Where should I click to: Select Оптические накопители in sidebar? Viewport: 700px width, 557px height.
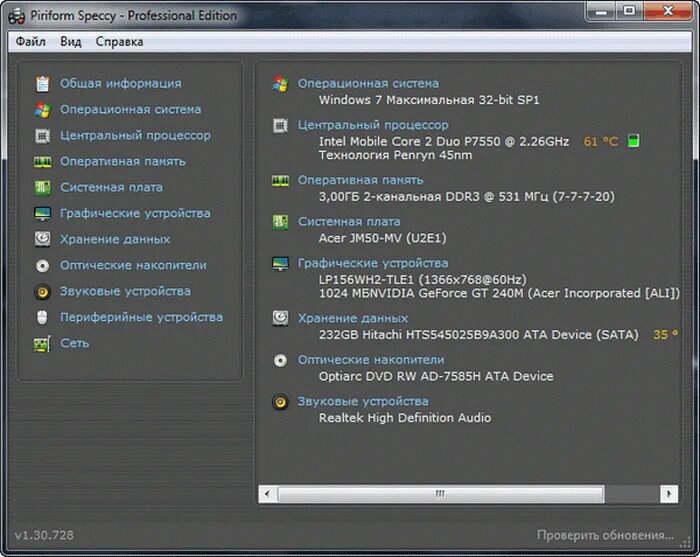click(x=133, y=265)
